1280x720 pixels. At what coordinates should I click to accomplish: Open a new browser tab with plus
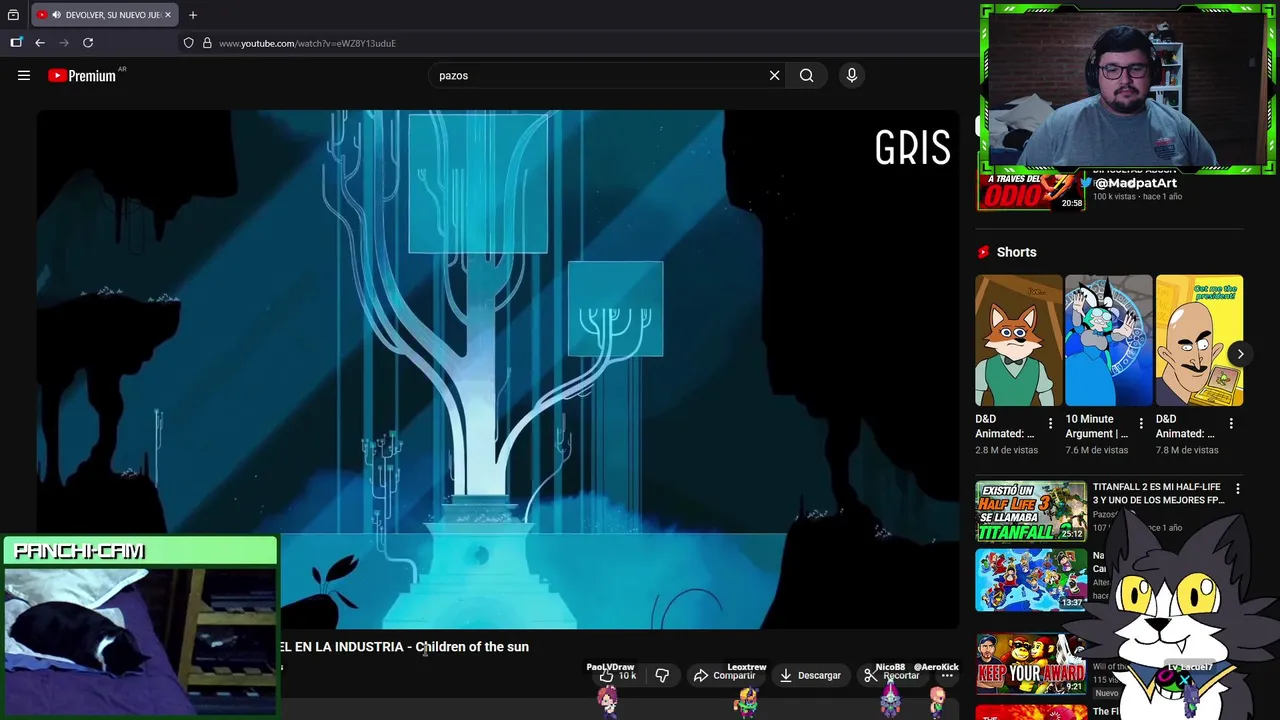(x=193, y=15)
